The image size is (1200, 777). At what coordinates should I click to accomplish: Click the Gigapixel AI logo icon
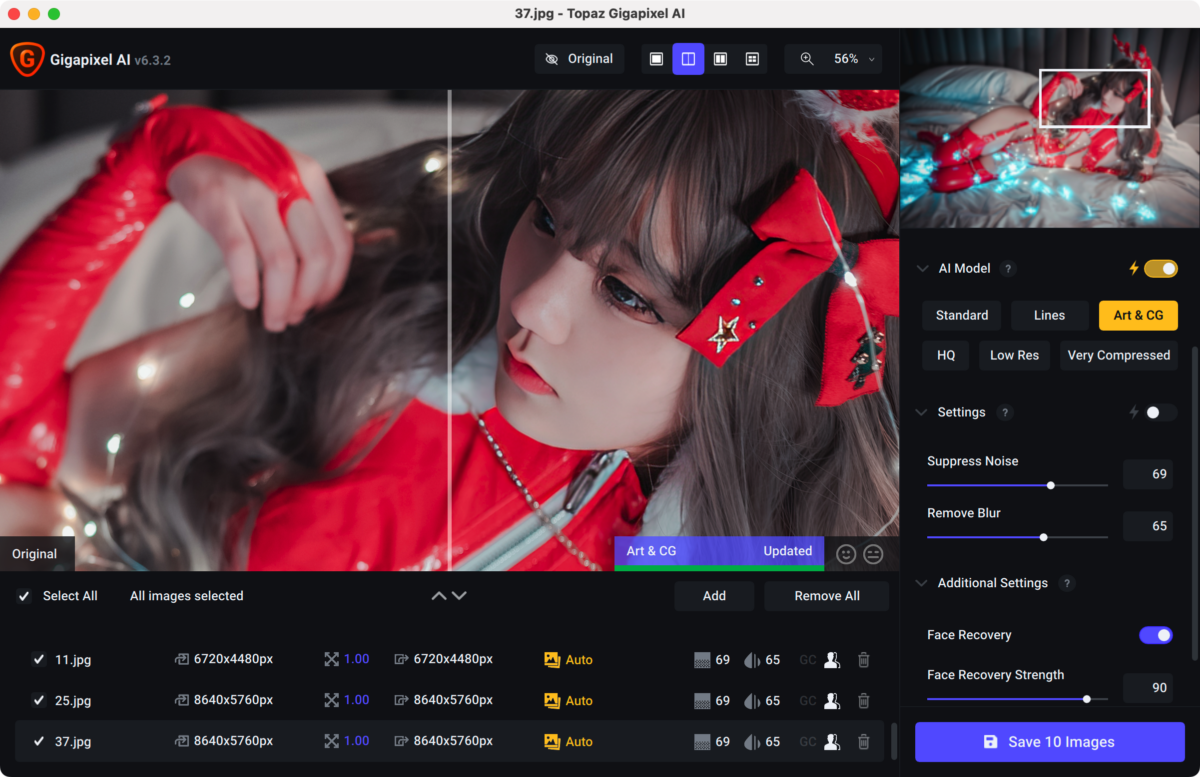coord(26,59)
